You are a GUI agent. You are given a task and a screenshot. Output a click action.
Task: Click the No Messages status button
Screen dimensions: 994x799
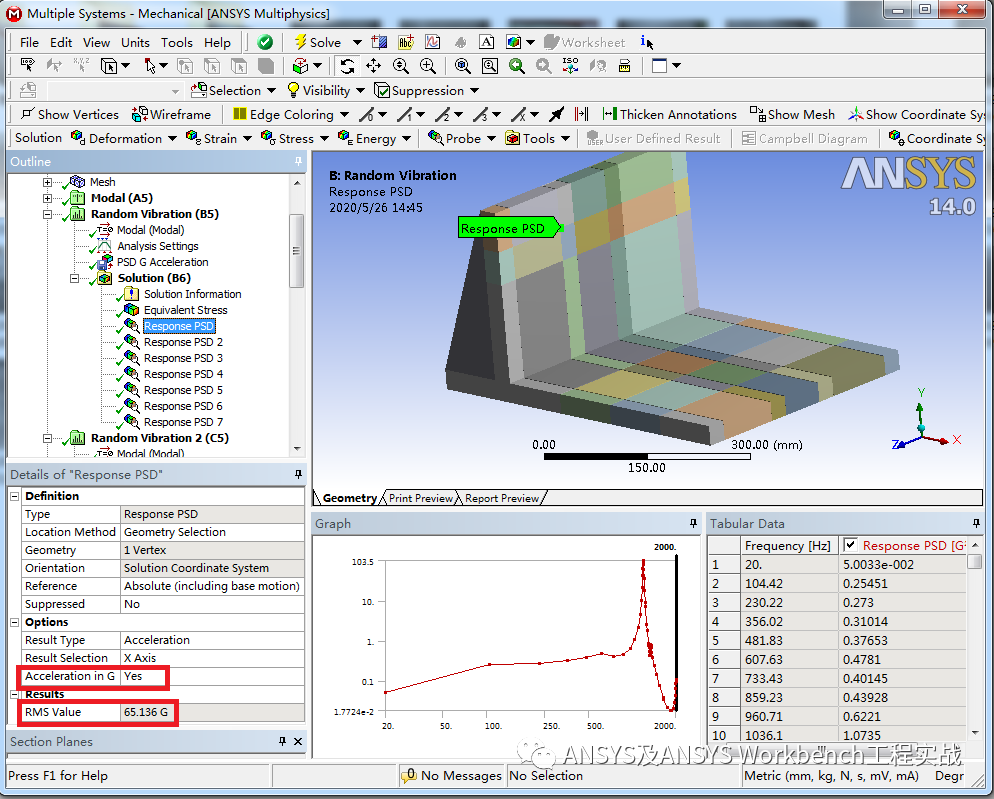tap(452, 776)
